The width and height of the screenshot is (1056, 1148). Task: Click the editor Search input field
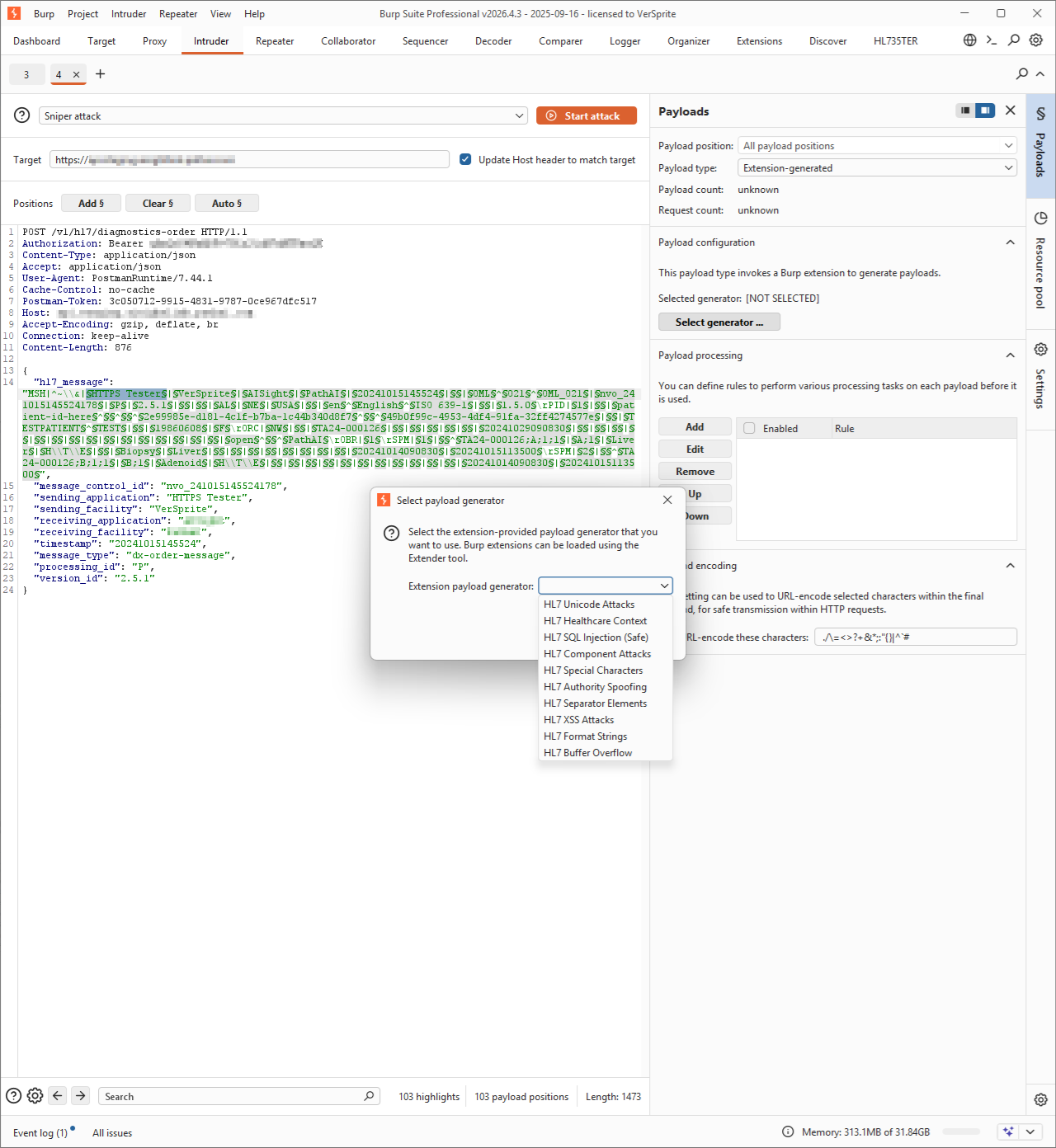pos(238,1096)
